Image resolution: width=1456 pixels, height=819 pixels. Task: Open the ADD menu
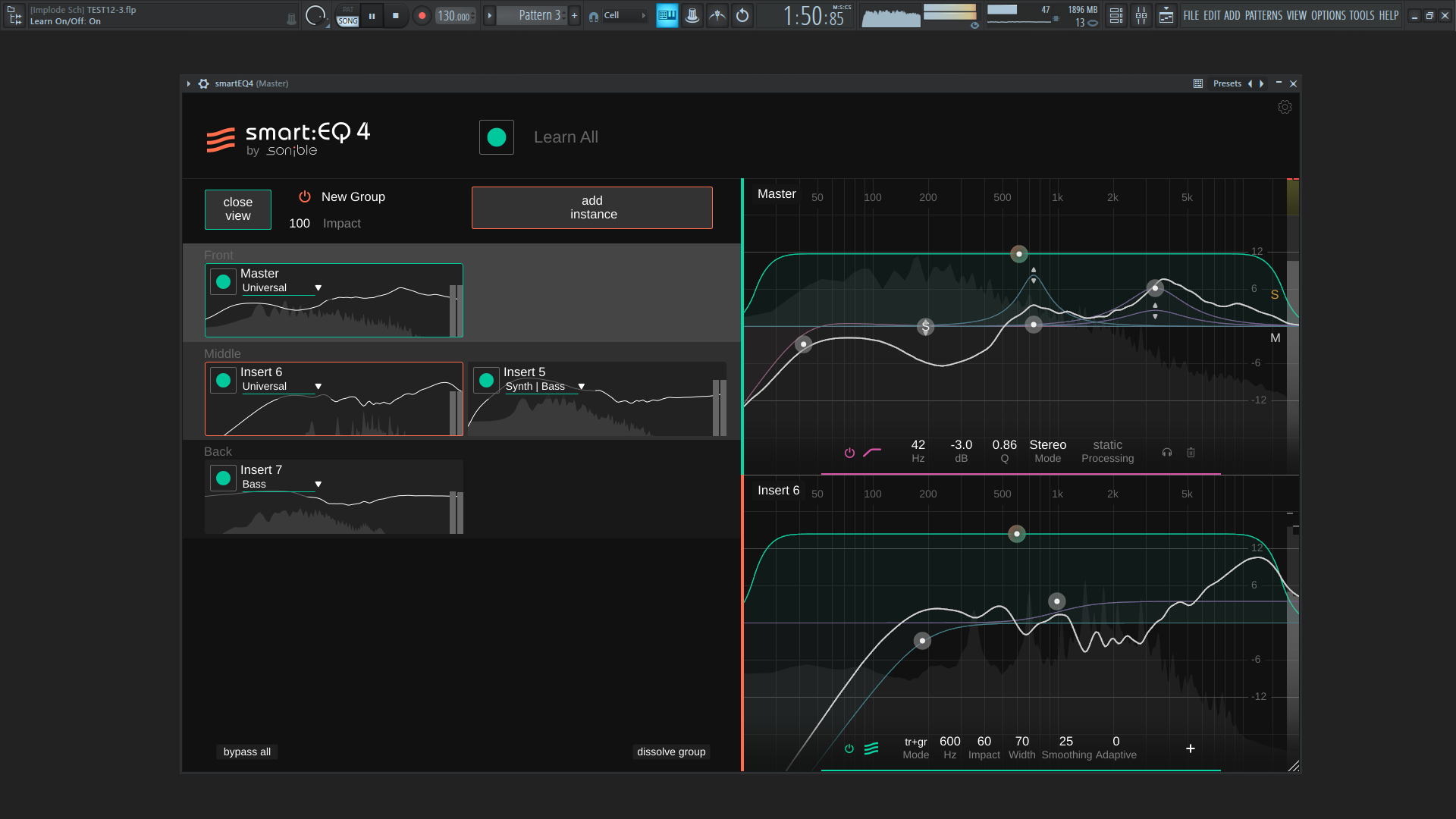[1232, 15]
